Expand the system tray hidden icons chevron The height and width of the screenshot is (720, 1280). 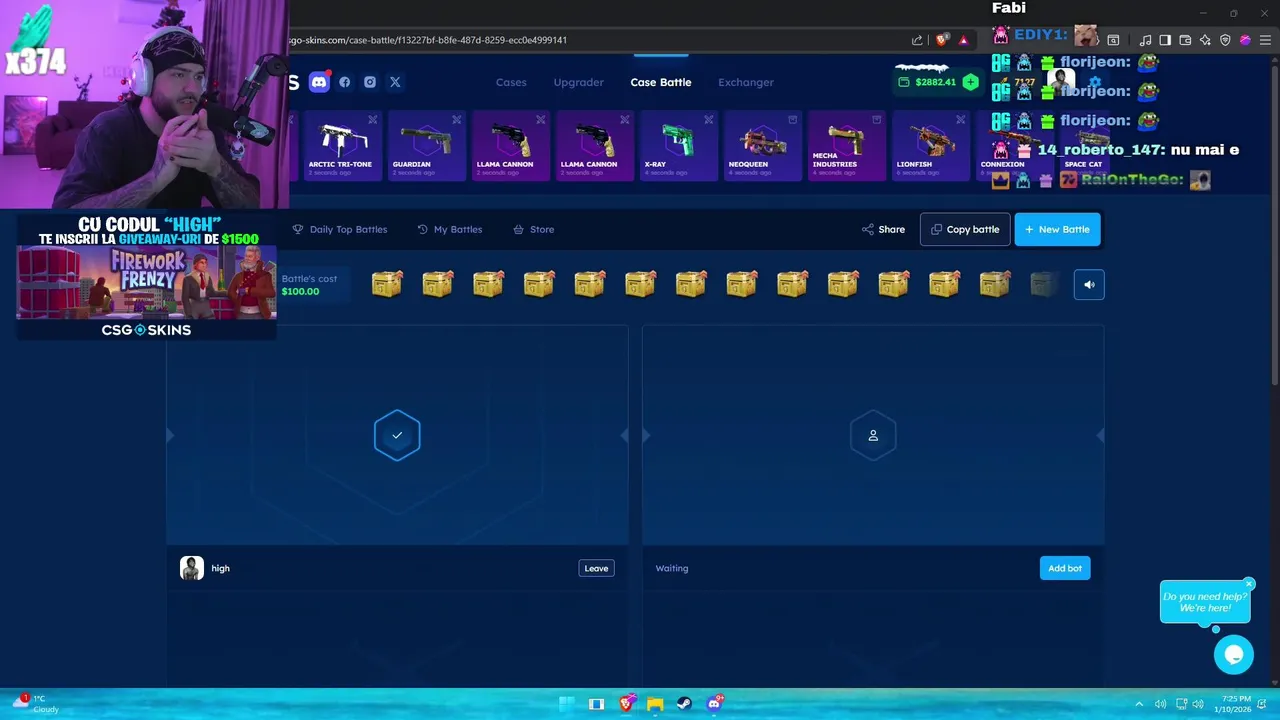[x=1138, y=704]
